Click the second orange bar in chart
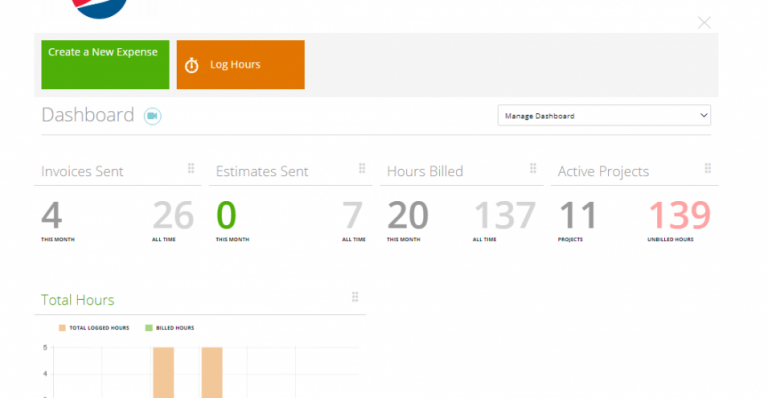768x398 pixels. pos(212,373)
